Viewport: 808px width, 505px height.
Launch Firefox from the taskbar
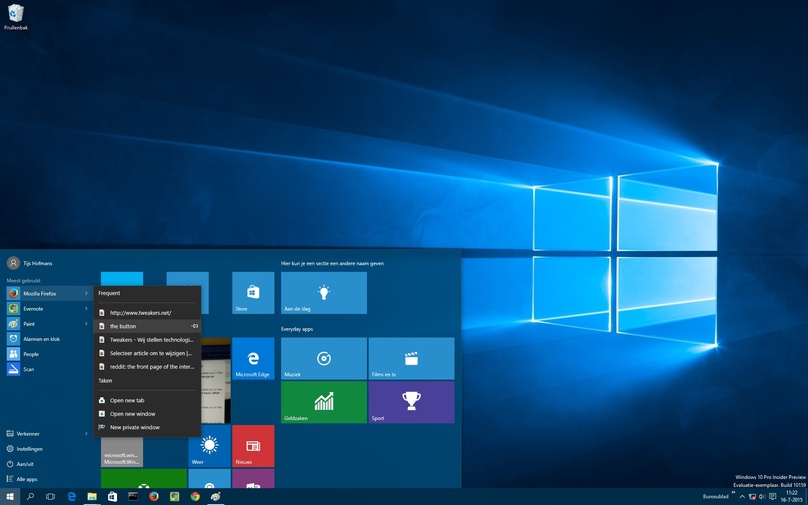(x=154, y=497)
